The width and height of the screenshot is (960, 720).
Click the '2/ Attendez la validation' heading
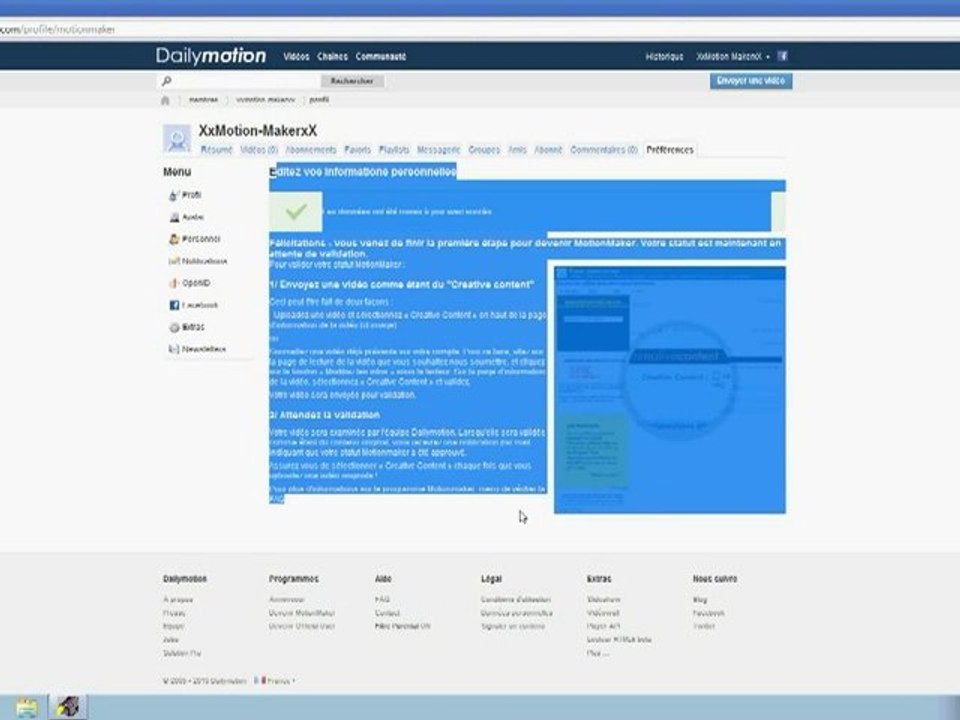pyautogui.click(x=324, y=415)
